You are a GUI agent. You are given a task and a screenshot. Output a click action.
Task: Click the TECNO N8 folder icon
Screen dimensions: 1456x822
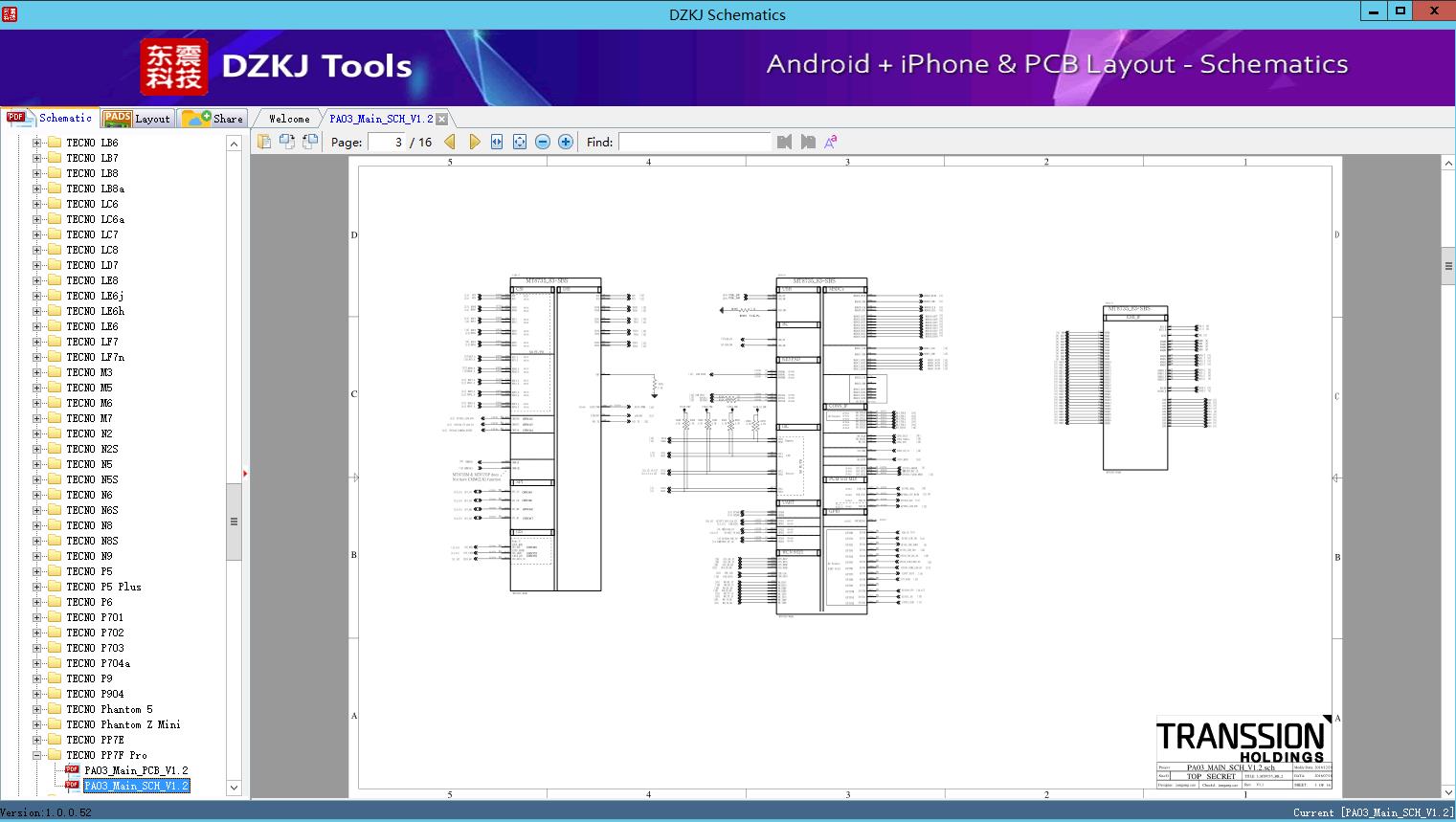click(x=55, y=525)
